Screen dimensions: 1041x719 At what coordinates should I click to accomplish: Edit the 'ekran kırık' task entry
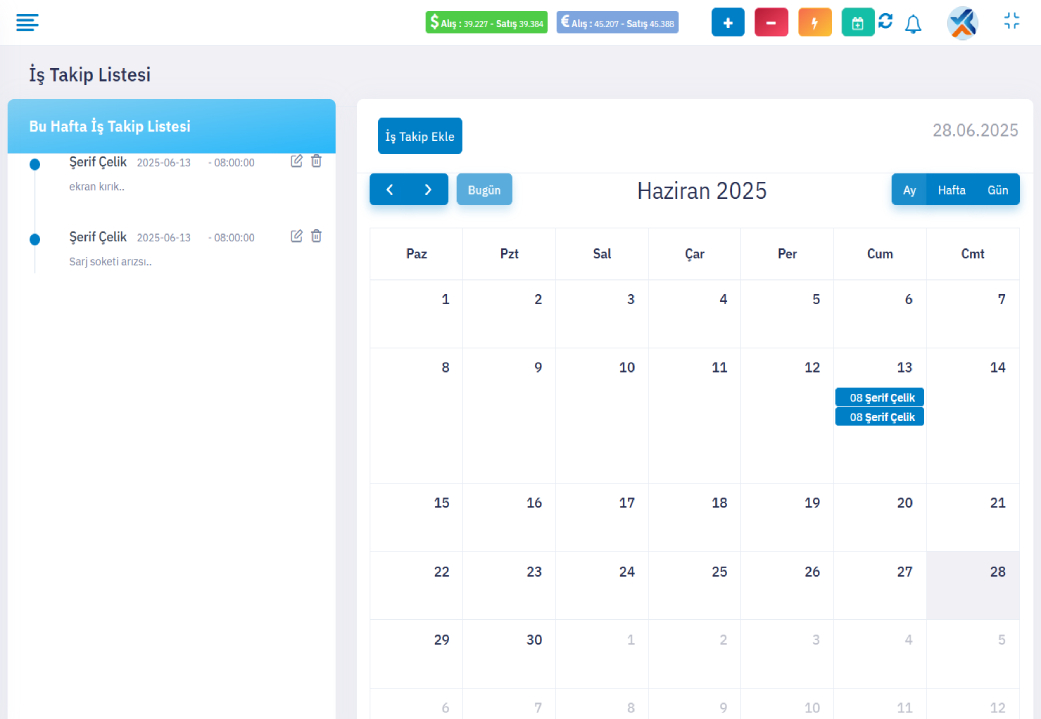point(296,161)
